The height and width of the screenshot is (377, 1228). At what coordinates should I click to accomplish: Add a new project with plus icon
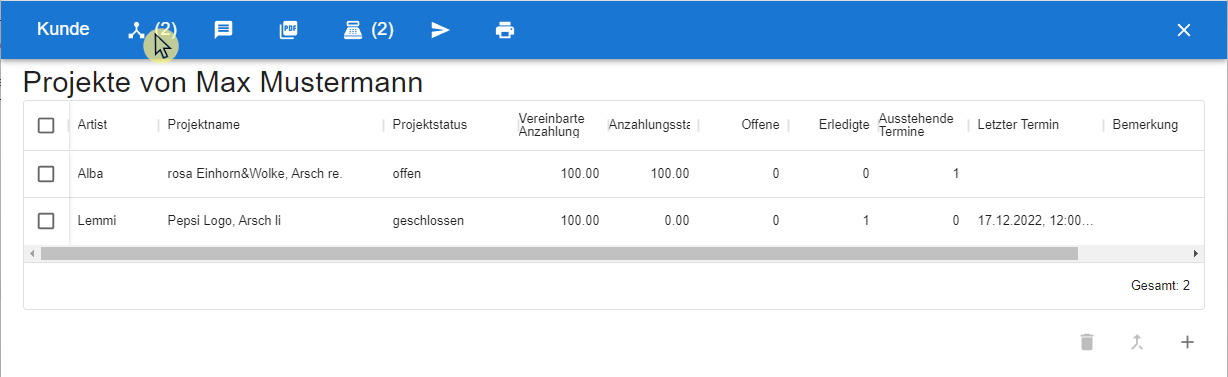(x=1187, y=342)
